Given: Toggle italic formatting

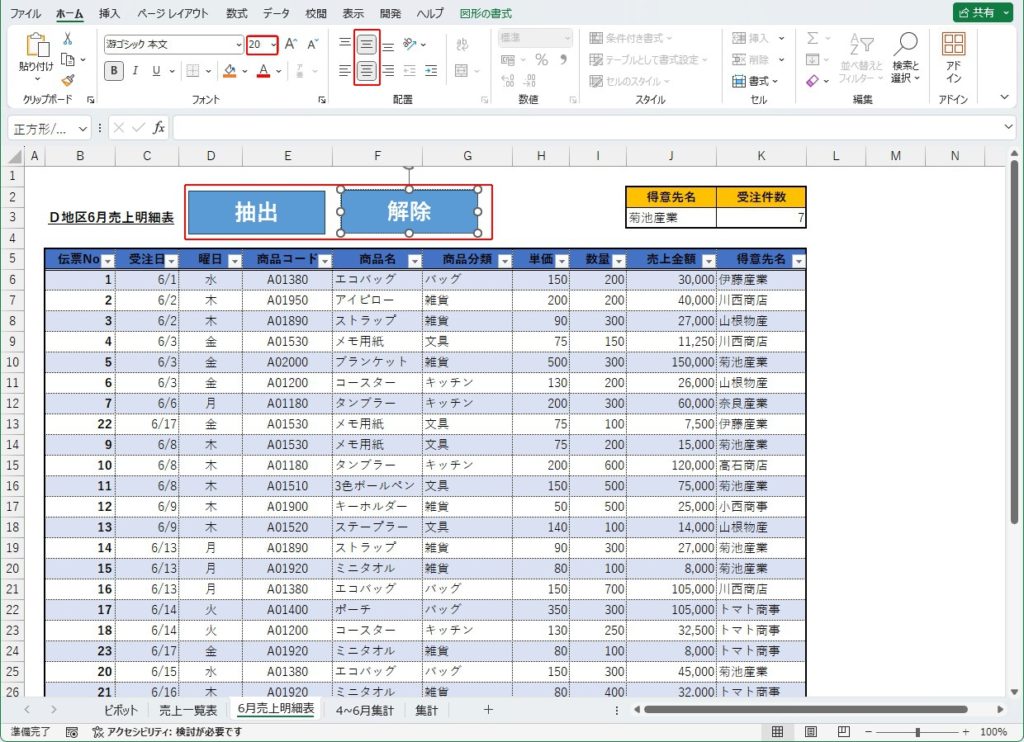Looking at the screenshot, I should (x=136, y=71).
